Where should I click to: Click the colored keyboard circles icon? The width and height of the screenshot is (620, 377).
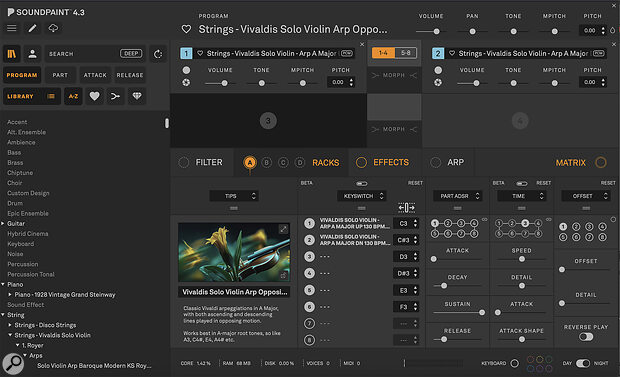[539, 364]
